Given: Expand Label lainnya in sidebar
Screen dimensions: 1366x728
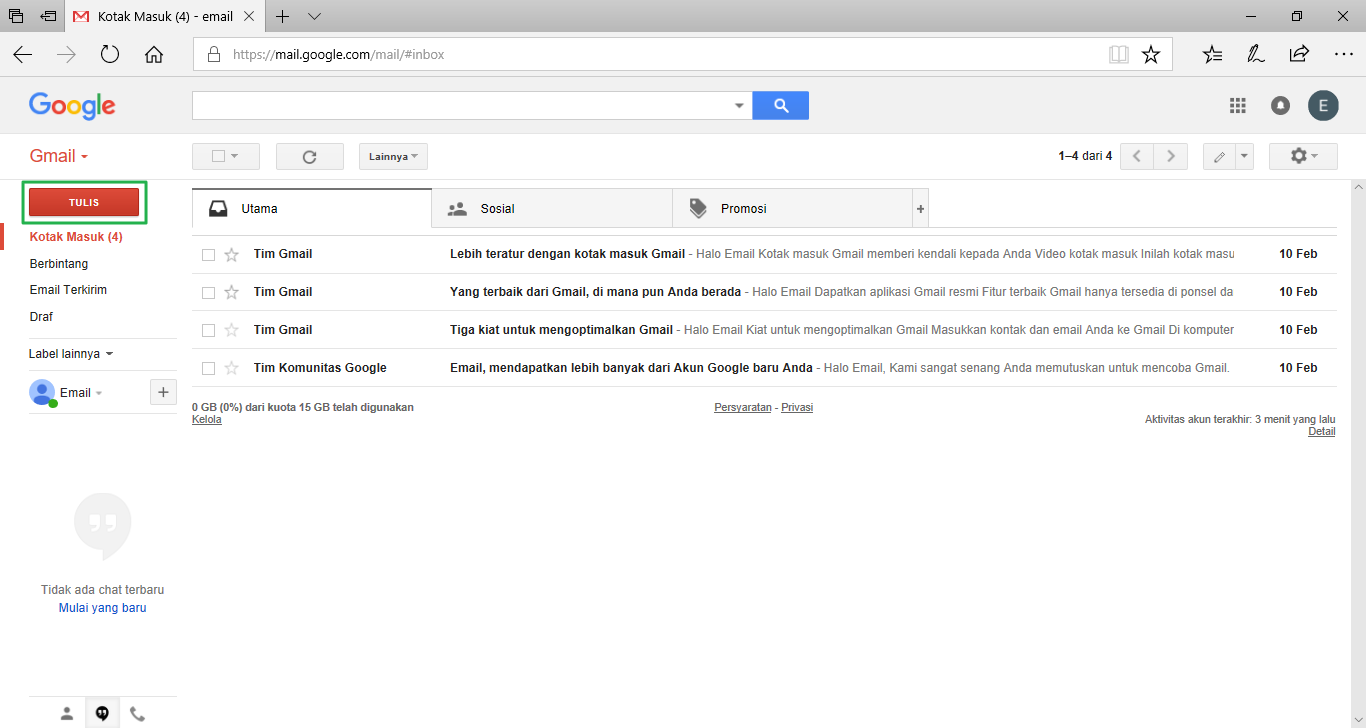Looking at the screenshot, I should (71, 353).
